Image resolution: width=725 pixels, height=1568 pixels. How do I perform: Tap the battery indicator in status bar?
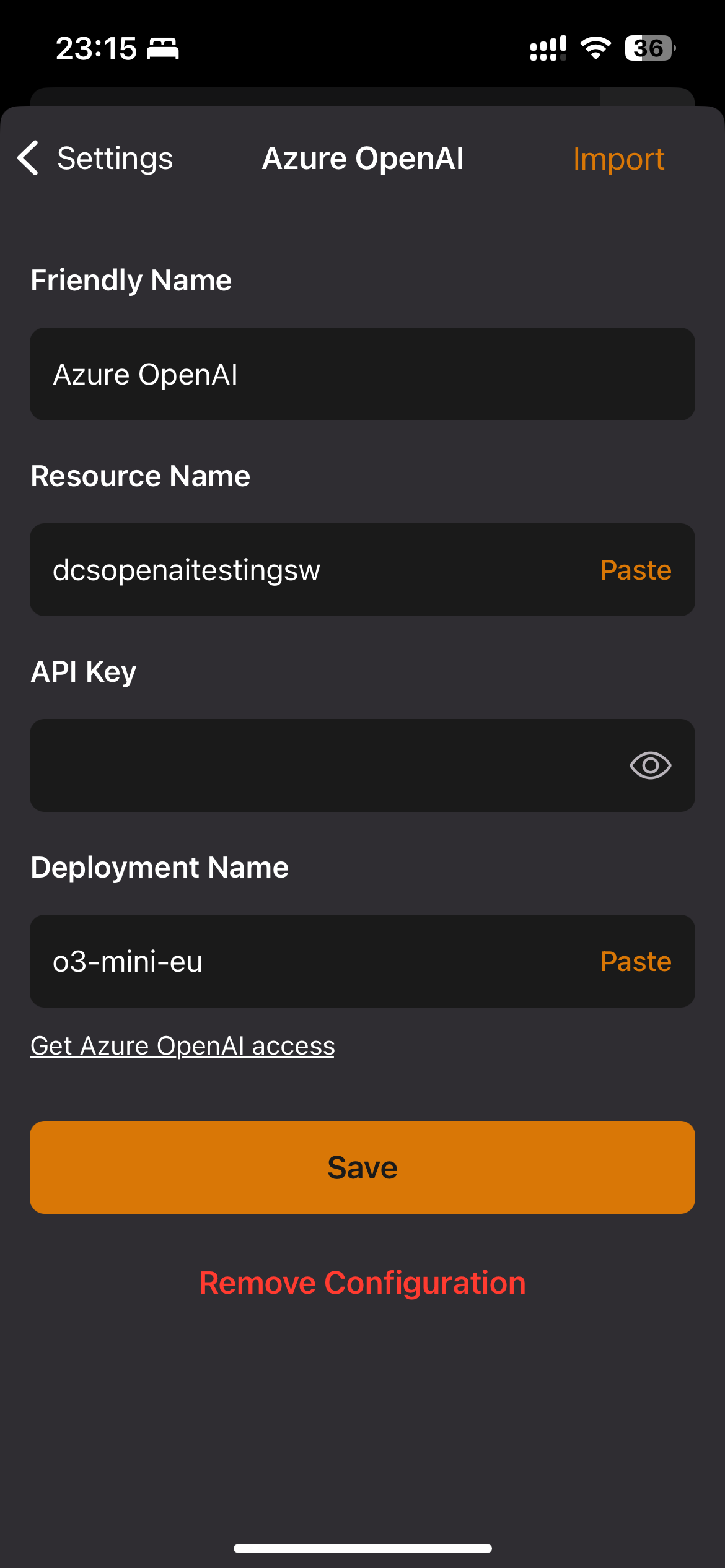(x=650, y=48)
